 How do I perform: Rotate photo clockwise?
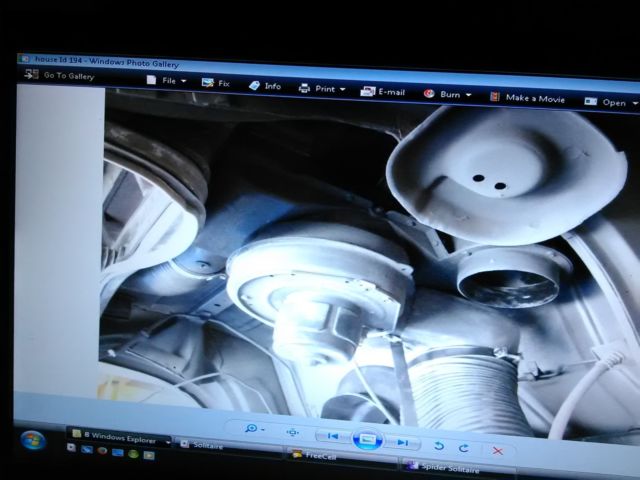pyautogui.click(x=464, y=448)
